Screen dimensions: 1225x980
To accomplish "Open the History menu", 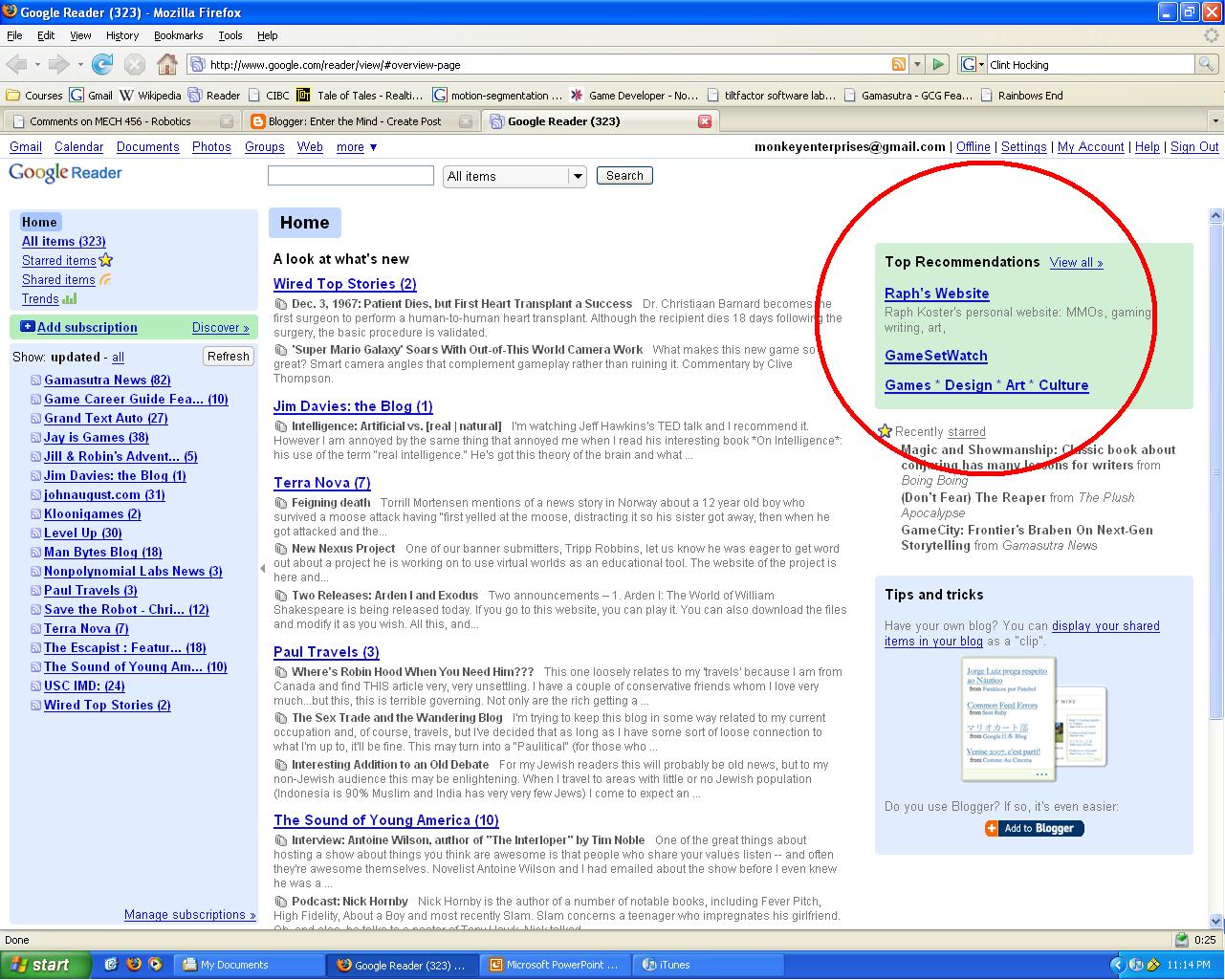I will point(122,35).
